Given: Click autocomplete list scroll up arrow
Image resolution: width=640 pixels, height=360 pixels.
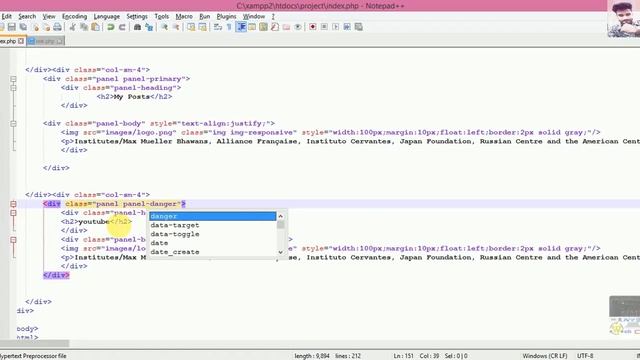Looking at the screenshot, I should tap(280, 216).
